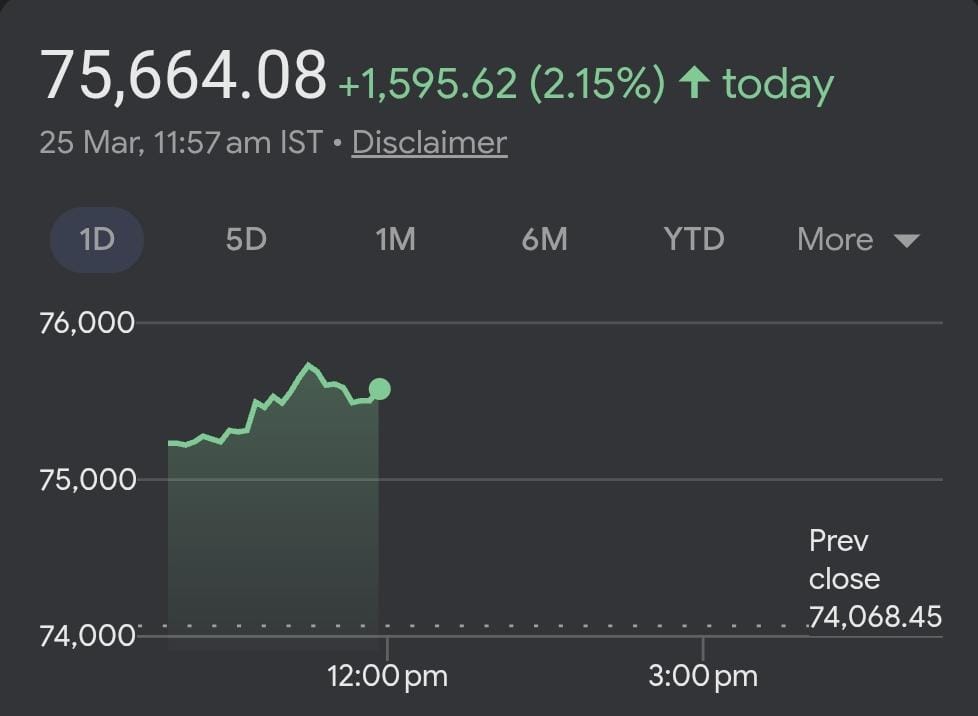This screenshot has height=716, width=978.
Task: Click the dropdown triangle beside More
Action: click(x=906, y=241)
